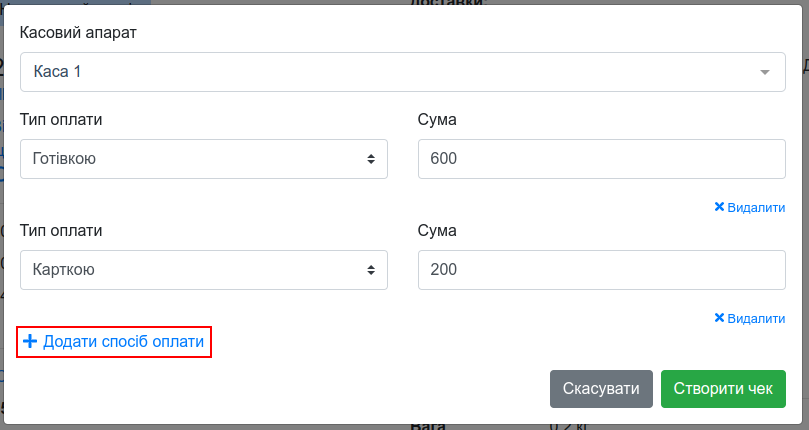Click the caret arrow in the Каса 1 box
Image resolution: width=809 pixels, height=430 pixels.
click(x=765, y=72)
